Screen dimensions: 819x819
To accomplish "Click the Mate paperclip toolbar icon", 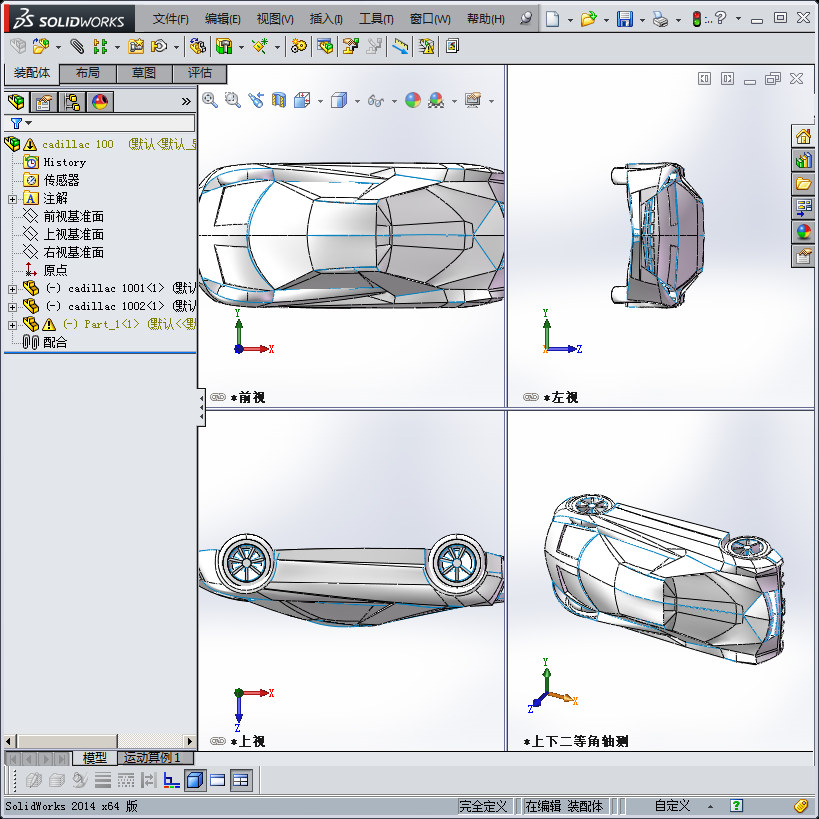I will pos(77,46).
